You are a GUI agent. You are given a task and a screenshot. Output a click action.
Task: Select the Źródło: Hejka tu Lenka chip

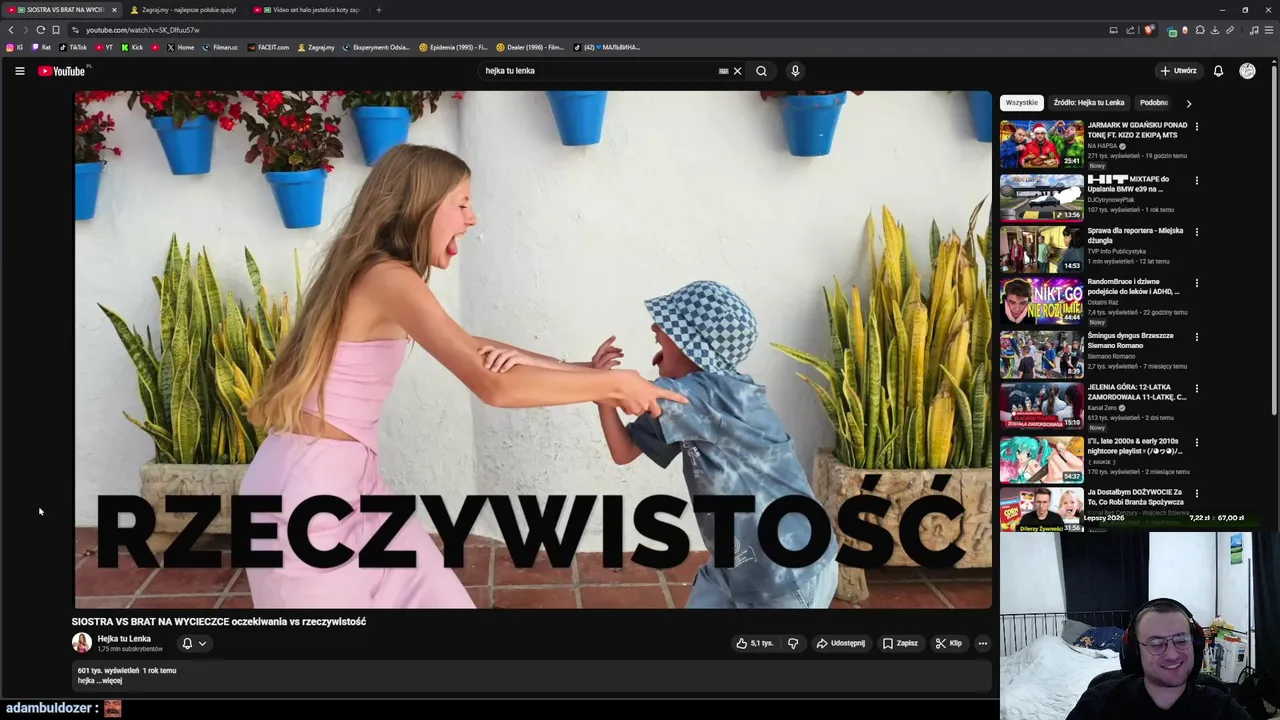tap(1089, 102)
